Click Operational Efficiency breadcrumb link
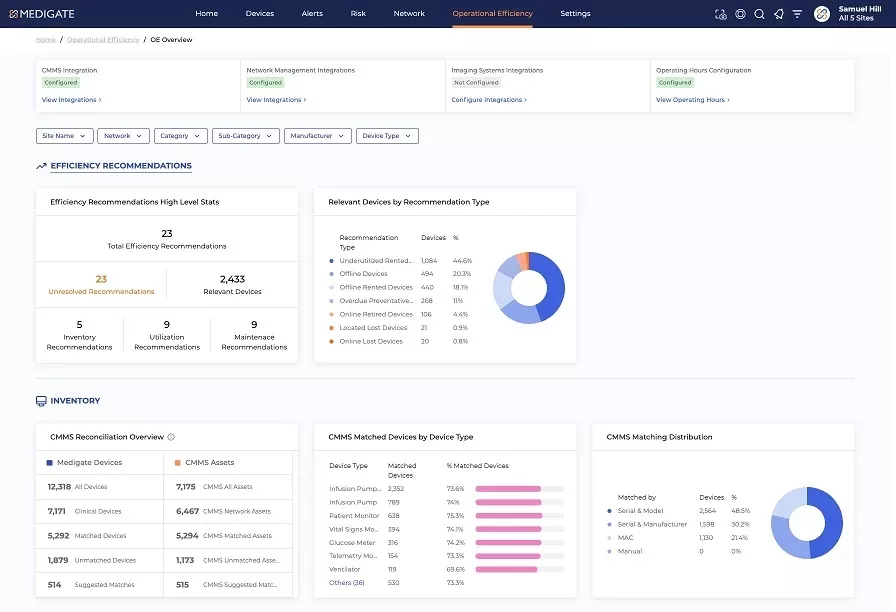Image resolution: width=896 pixels, height=612 pixels. coord(103,40)
